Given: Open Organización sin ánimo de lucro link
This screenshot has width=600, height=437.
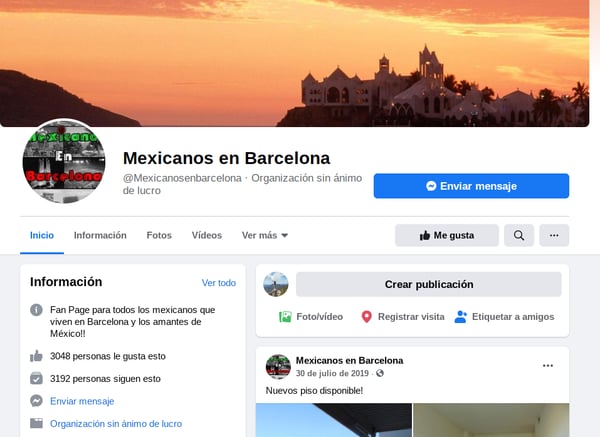Looking at the screenshot, I should tap(116, 424).
